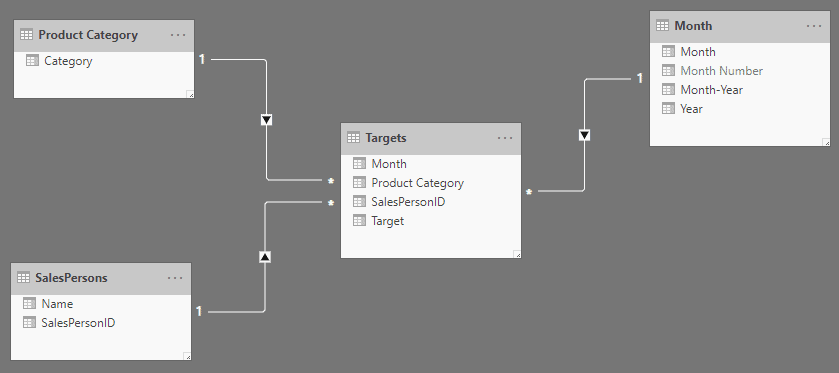
Task: Select the Product Category to Targets relationship arrow
Action: pyautogui.click(x=266, y=119)
